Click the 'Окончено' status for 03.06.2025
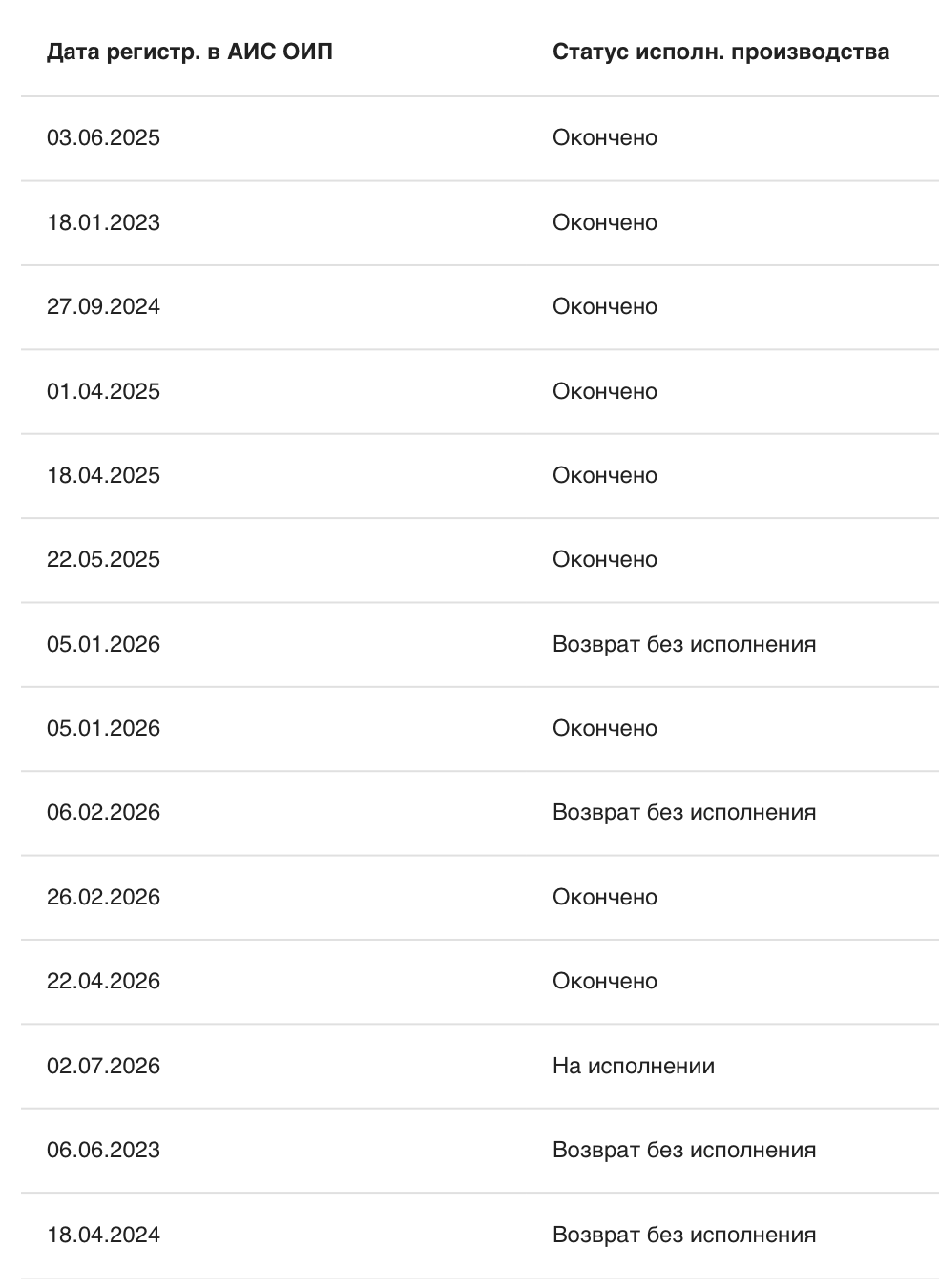 point(605,137)
